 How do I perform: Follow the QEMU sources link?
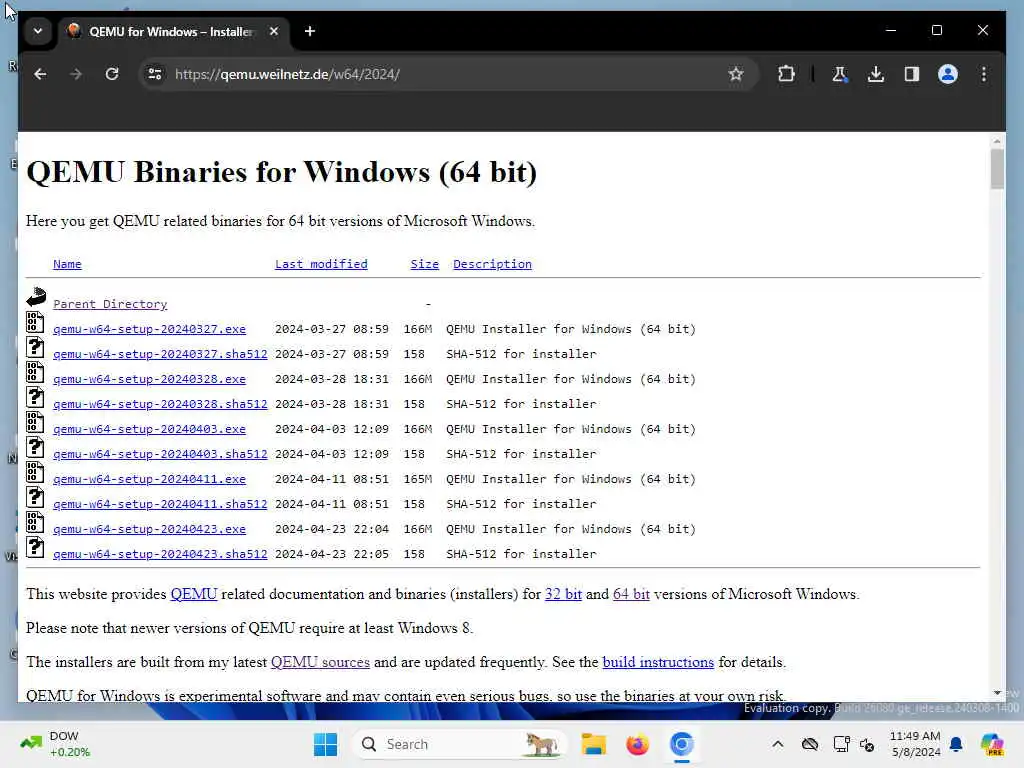point(320,662)
